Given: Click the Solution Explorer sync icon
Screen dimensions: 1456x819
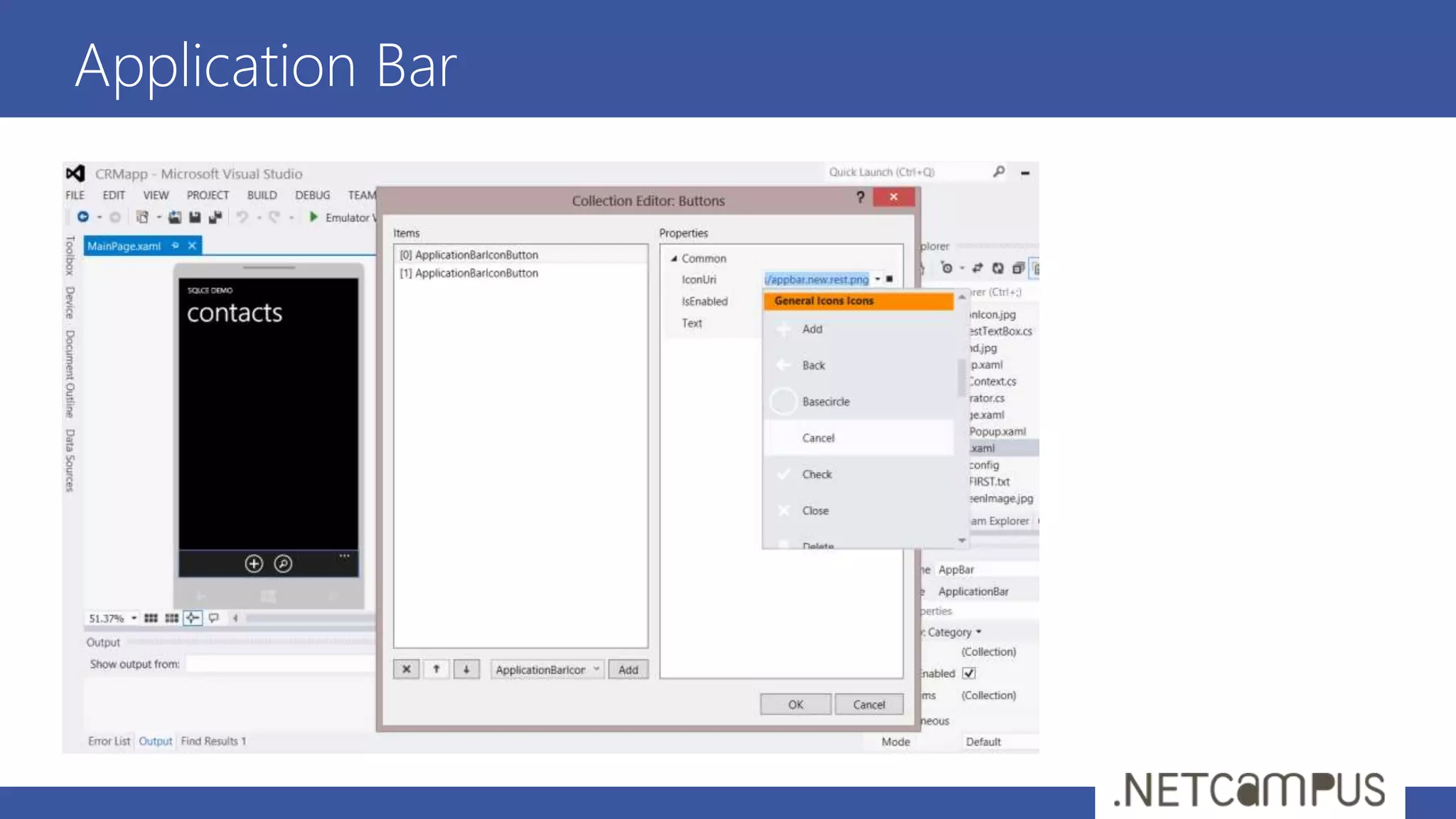Looking at the screenshot, I should point(978,268).
